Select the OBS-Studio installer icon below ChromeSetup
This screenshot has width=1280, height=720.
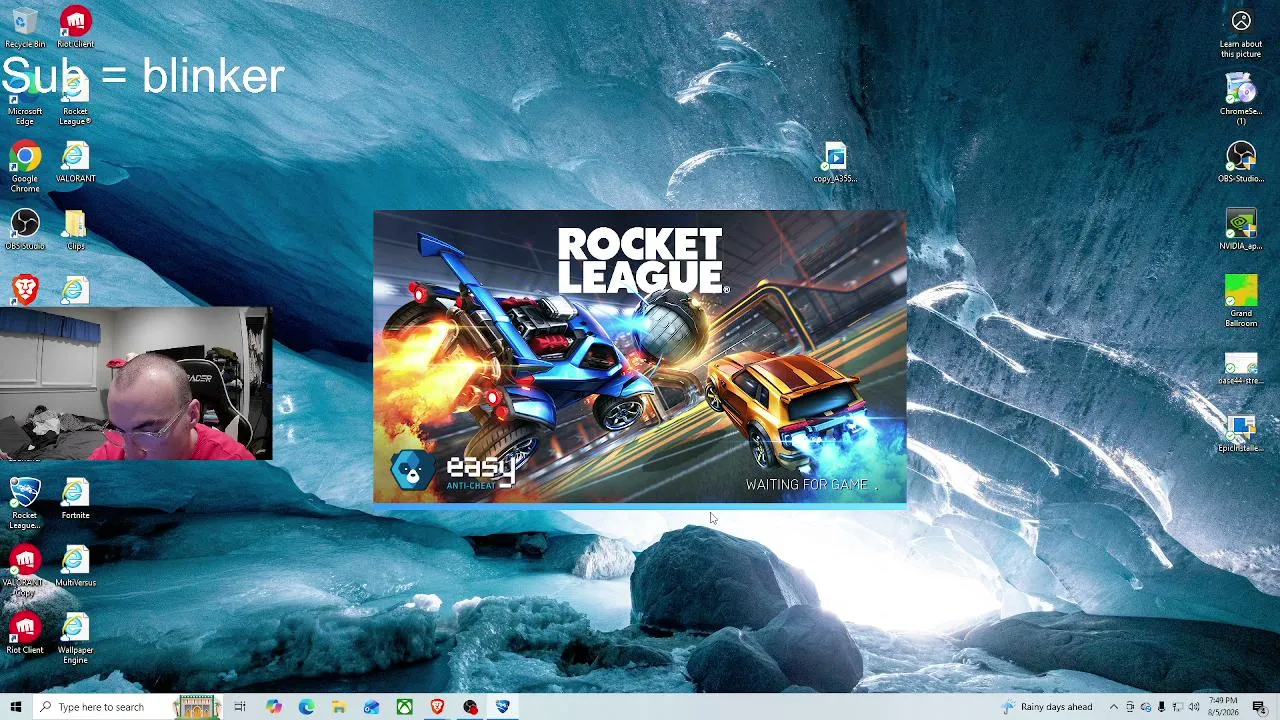coord(1241,162)
